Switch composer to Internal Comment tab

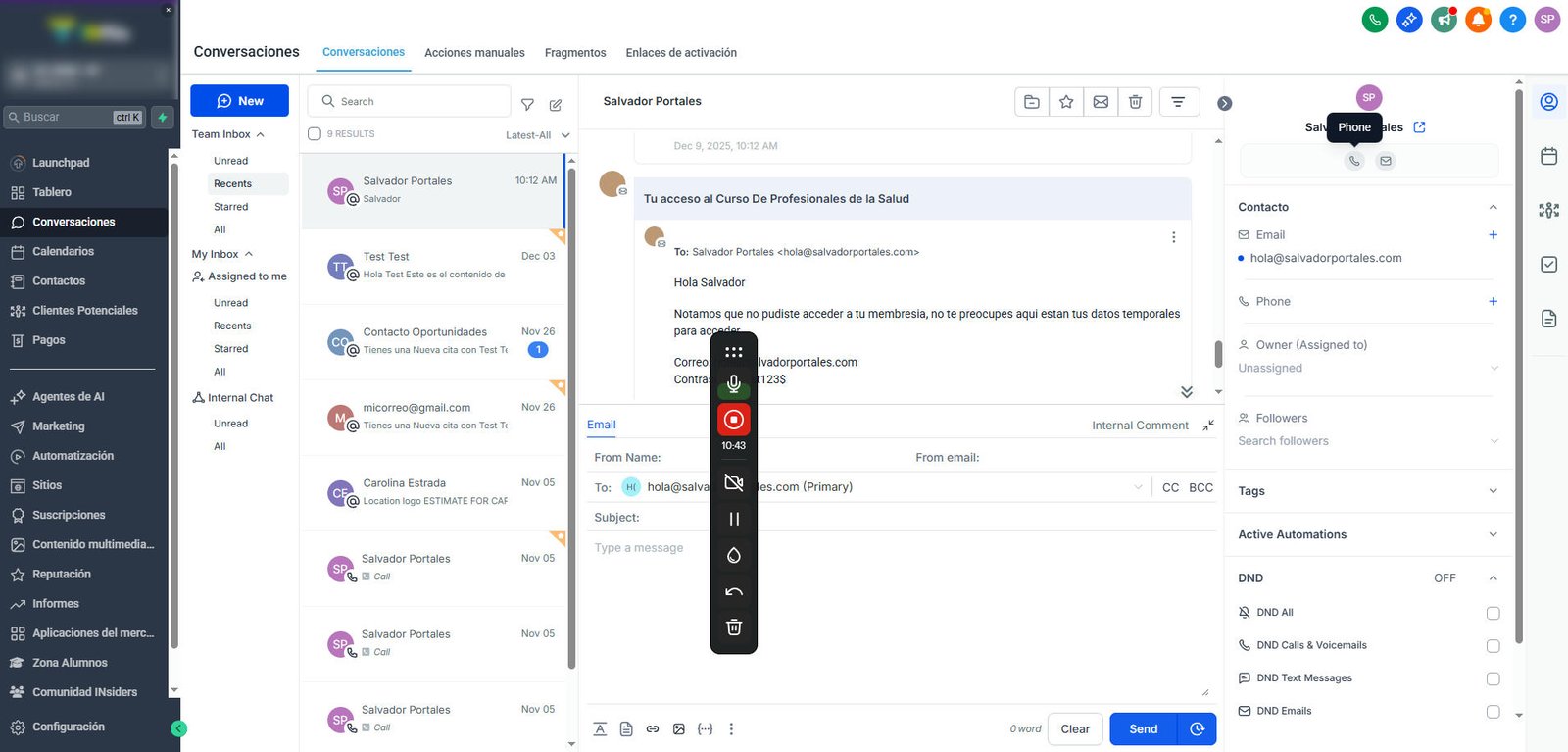(x=1140, y=426)
